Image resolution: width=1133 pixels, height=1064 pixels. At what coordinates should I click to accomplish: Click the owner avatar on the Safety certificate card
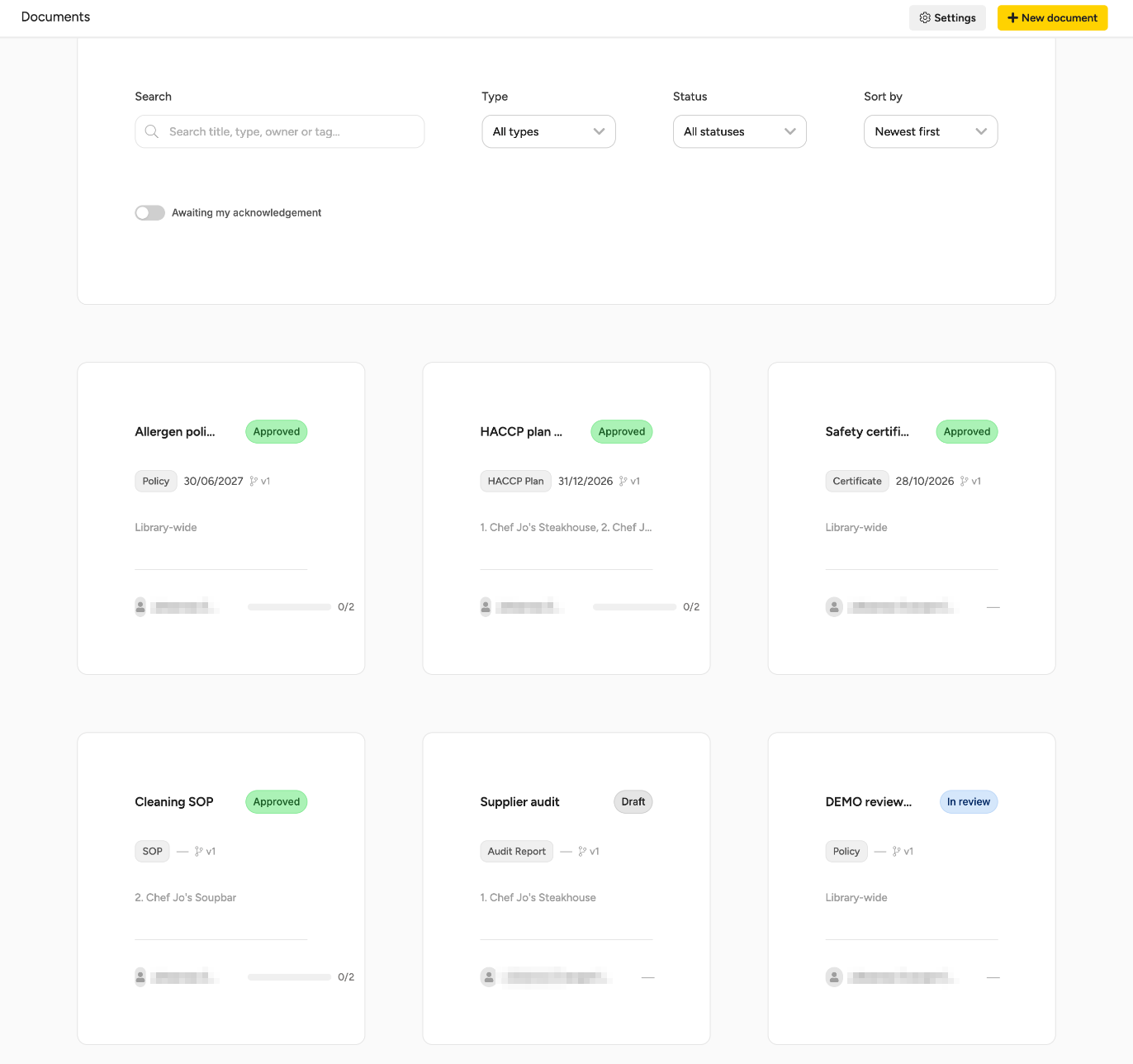click(834, 607)
